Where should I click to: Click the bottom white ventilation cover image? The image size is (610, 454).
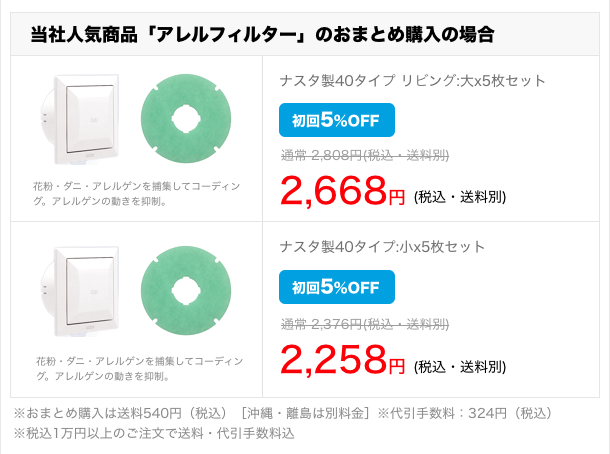click(80, 291)
